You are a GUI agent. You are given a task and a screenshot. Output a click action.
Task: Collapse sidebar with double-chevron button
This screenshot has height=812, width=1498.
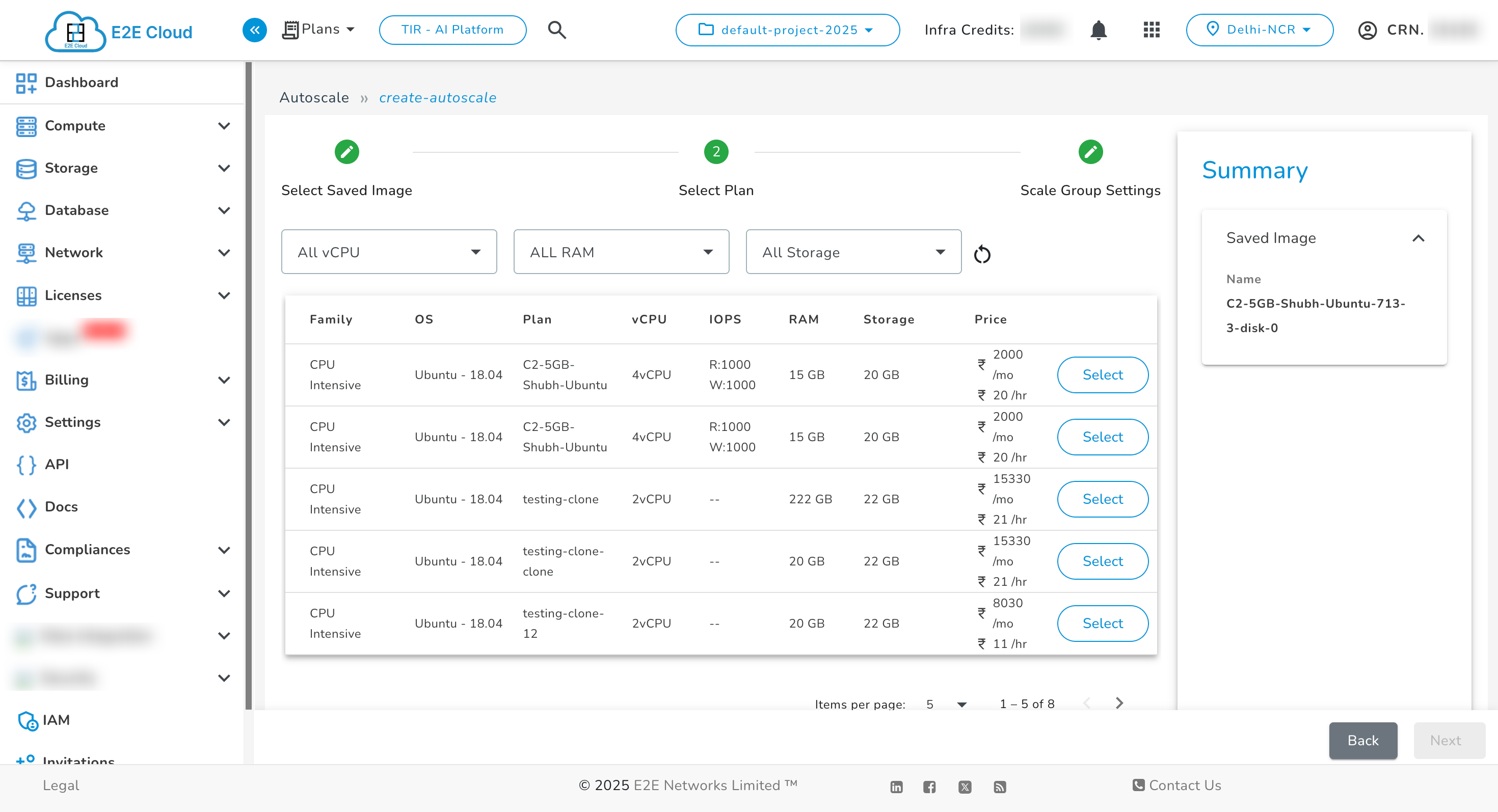254,30
